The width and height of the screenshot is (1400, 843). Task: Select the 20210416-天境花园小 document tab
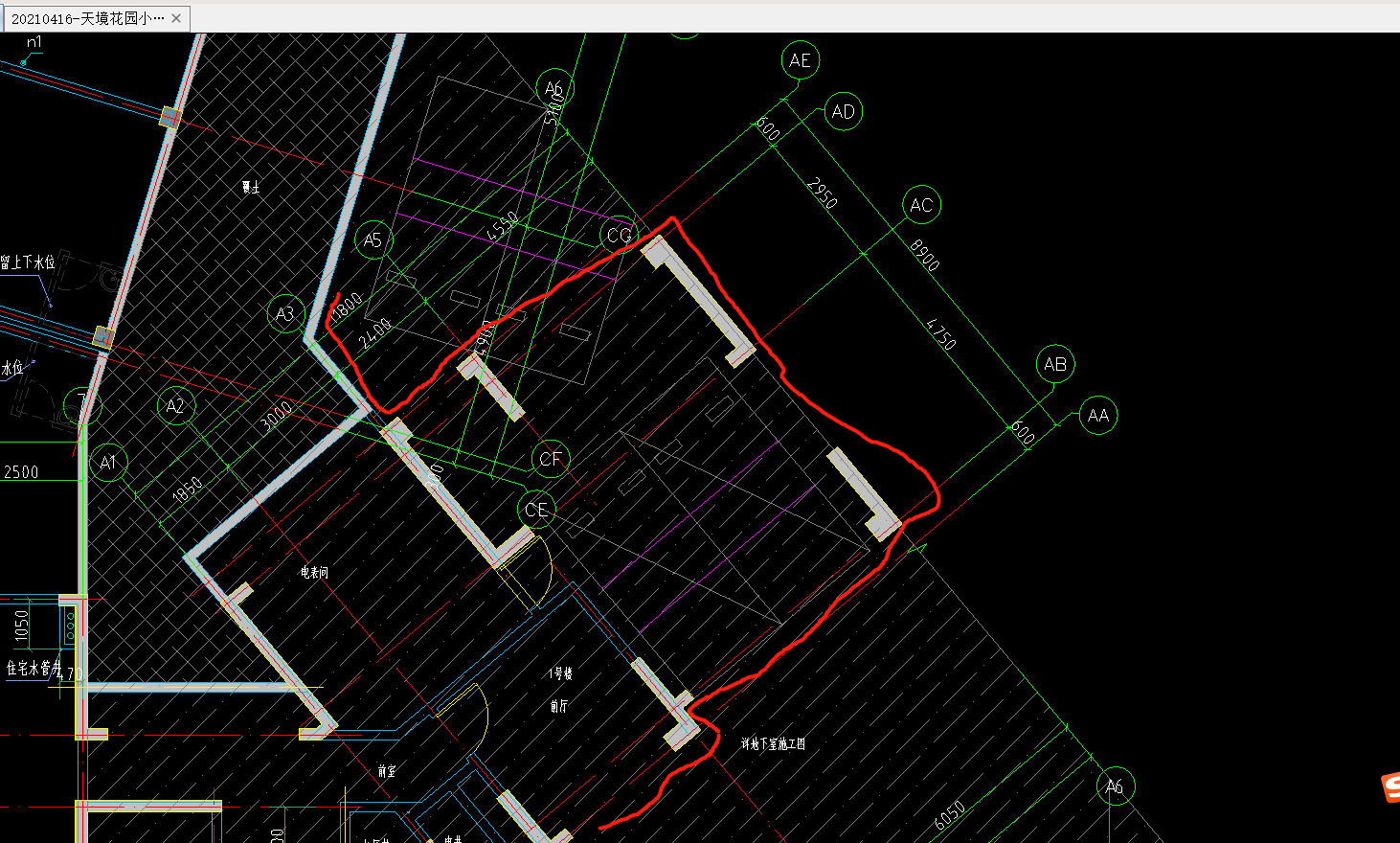point(96,18)
